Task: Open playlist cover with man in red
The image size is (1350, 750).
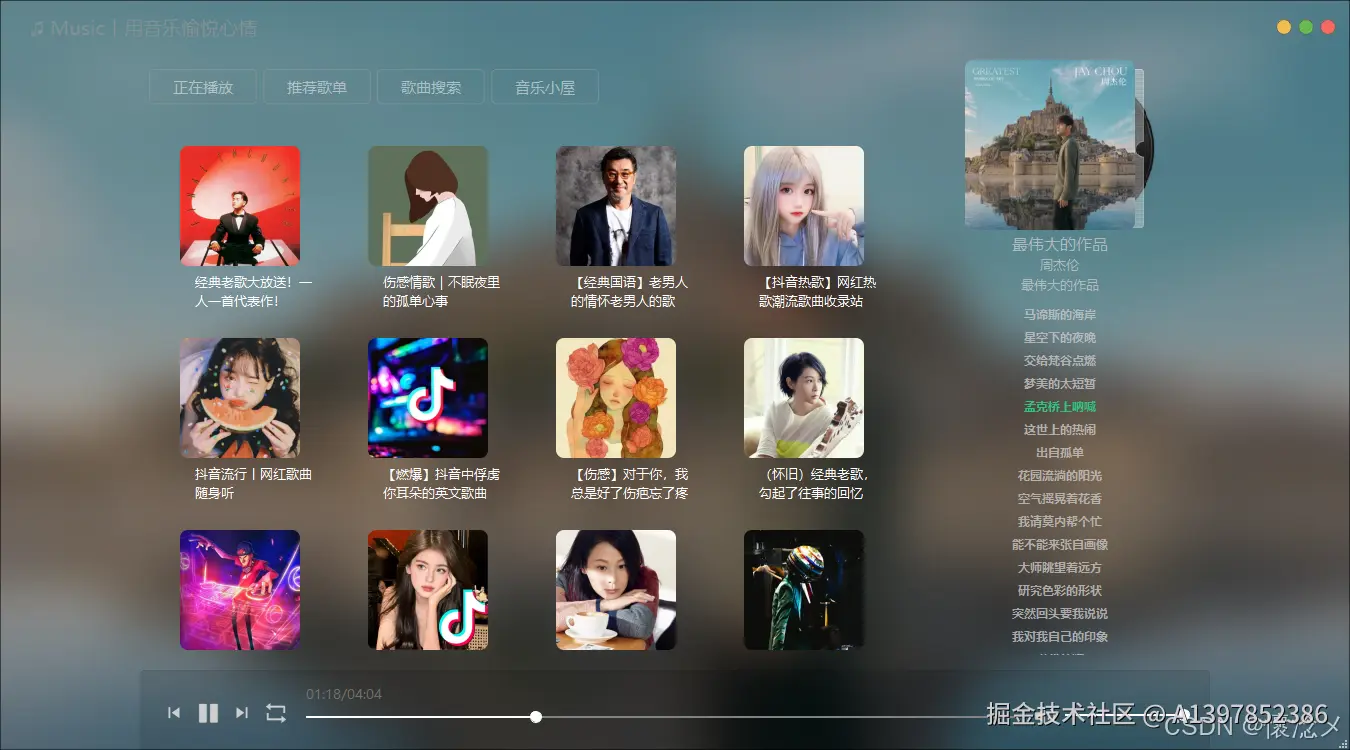Action: (240, 206)
